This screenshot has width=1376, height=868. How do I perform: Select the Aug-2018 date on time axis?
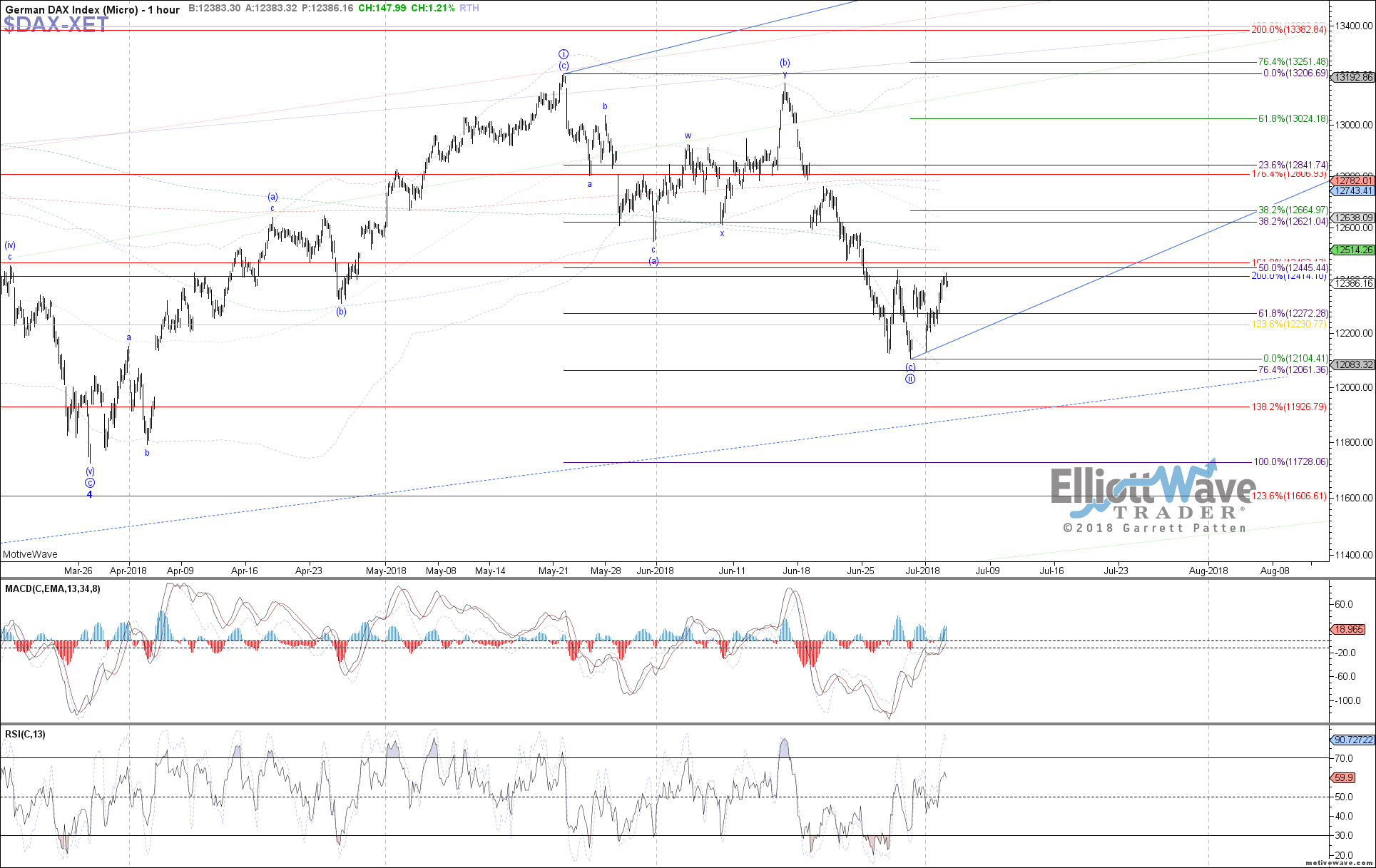[x=1208, y=571]
